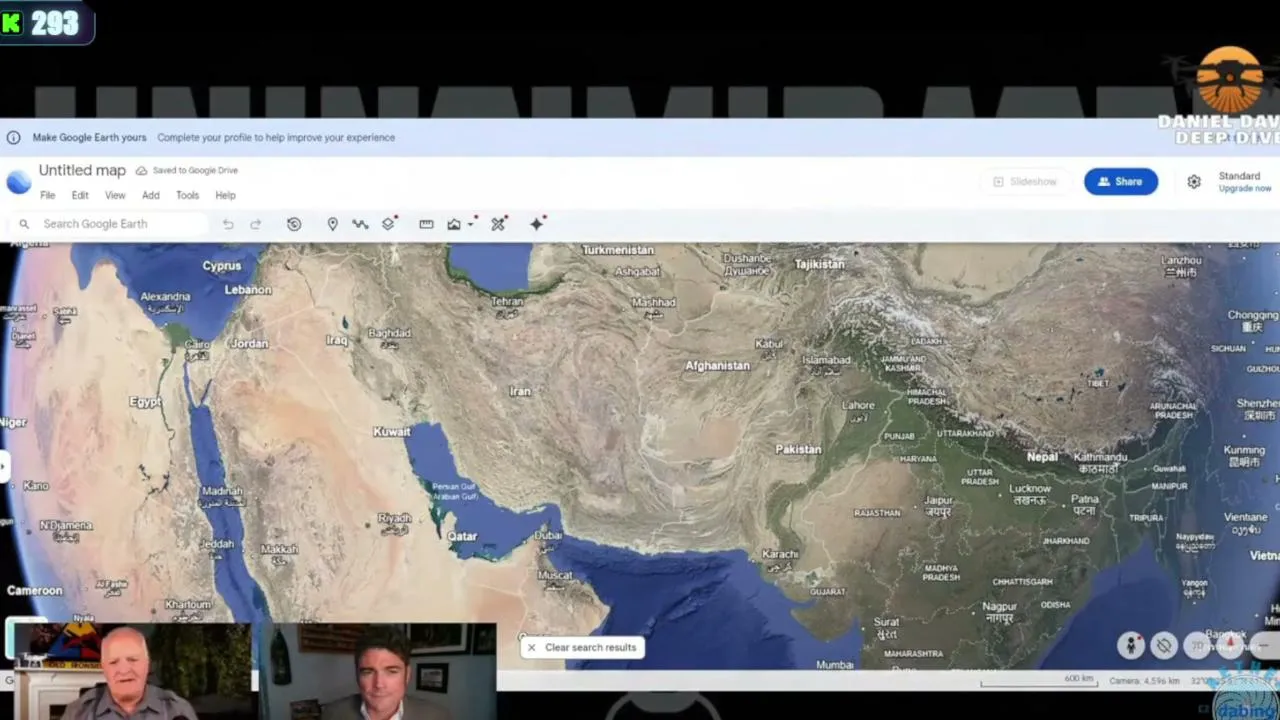Click the Turkmenistan label on the map

[x=618, y=250]
